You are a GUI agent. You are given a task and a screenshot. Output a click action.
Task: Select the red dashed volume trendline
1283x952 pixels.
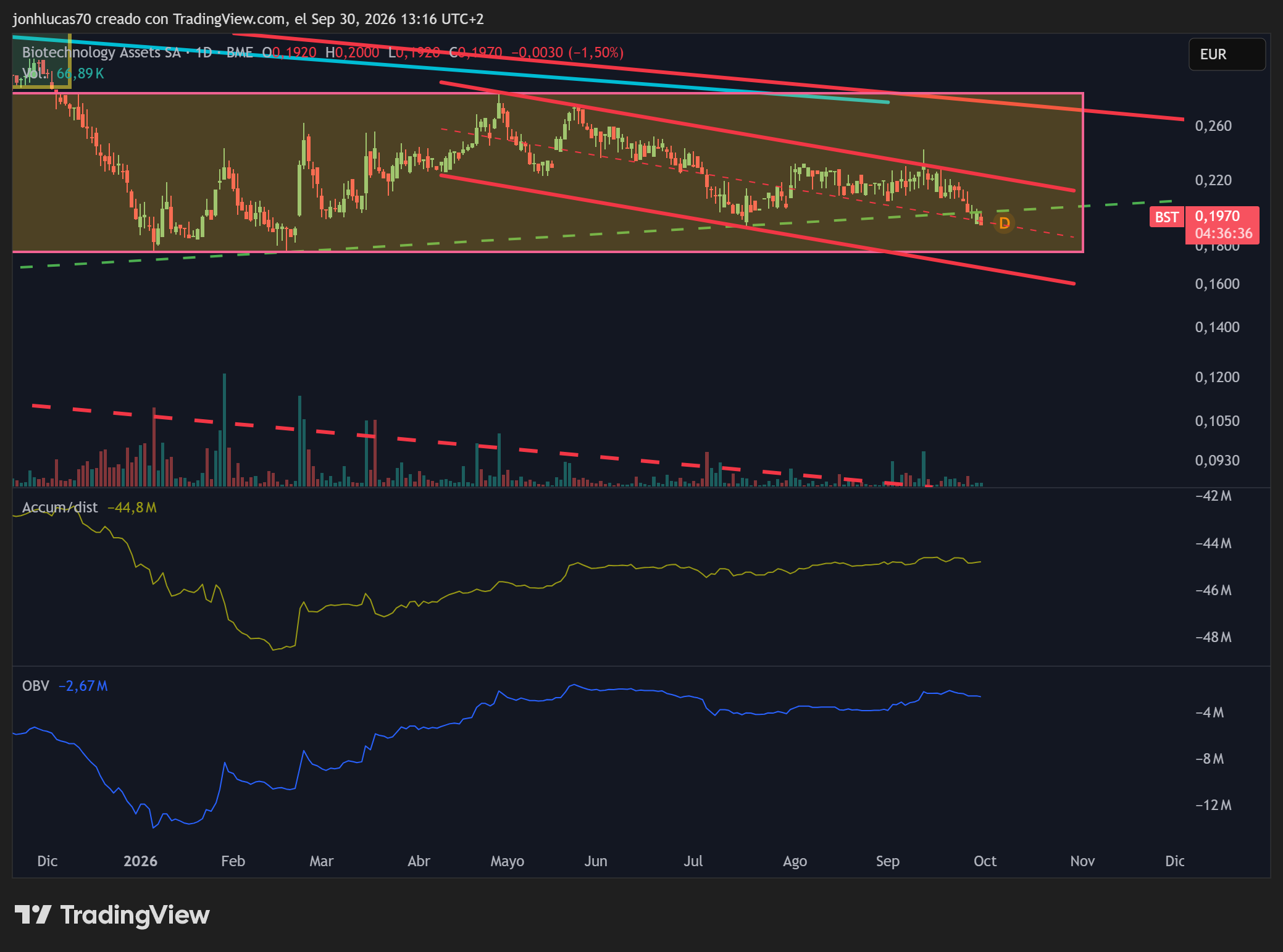482,446
